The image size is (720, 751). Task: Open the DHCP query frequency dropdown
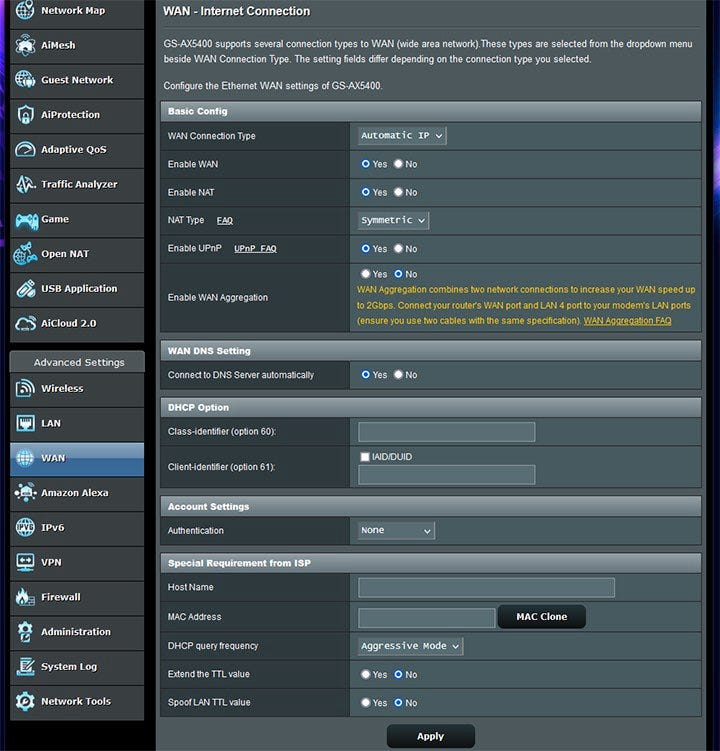click(x=410, y=646)
